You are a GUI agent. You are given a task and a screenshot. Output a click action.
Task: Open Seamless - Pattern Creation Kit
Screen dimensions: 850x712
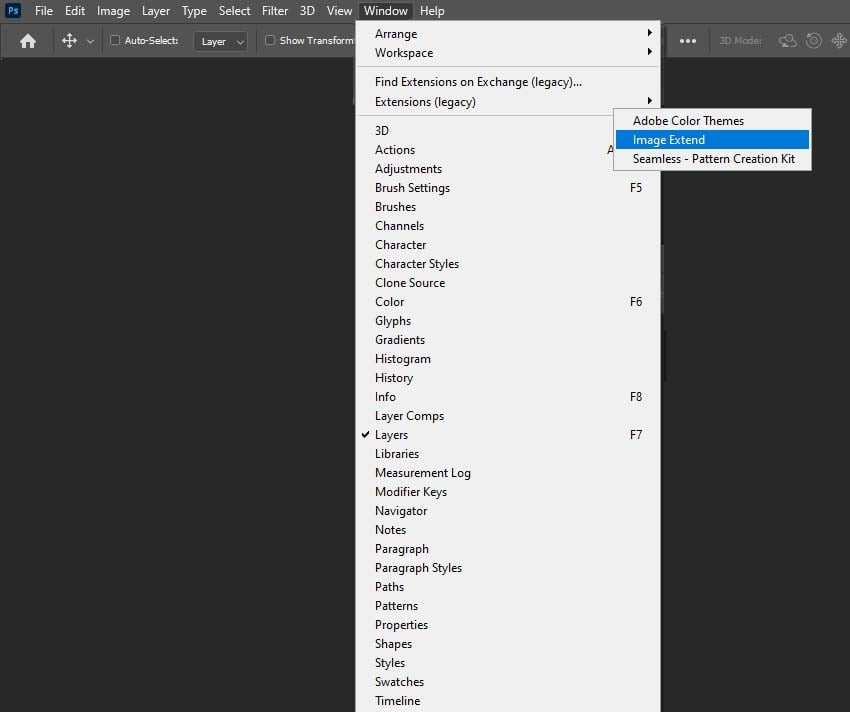[x=712, y=158]
